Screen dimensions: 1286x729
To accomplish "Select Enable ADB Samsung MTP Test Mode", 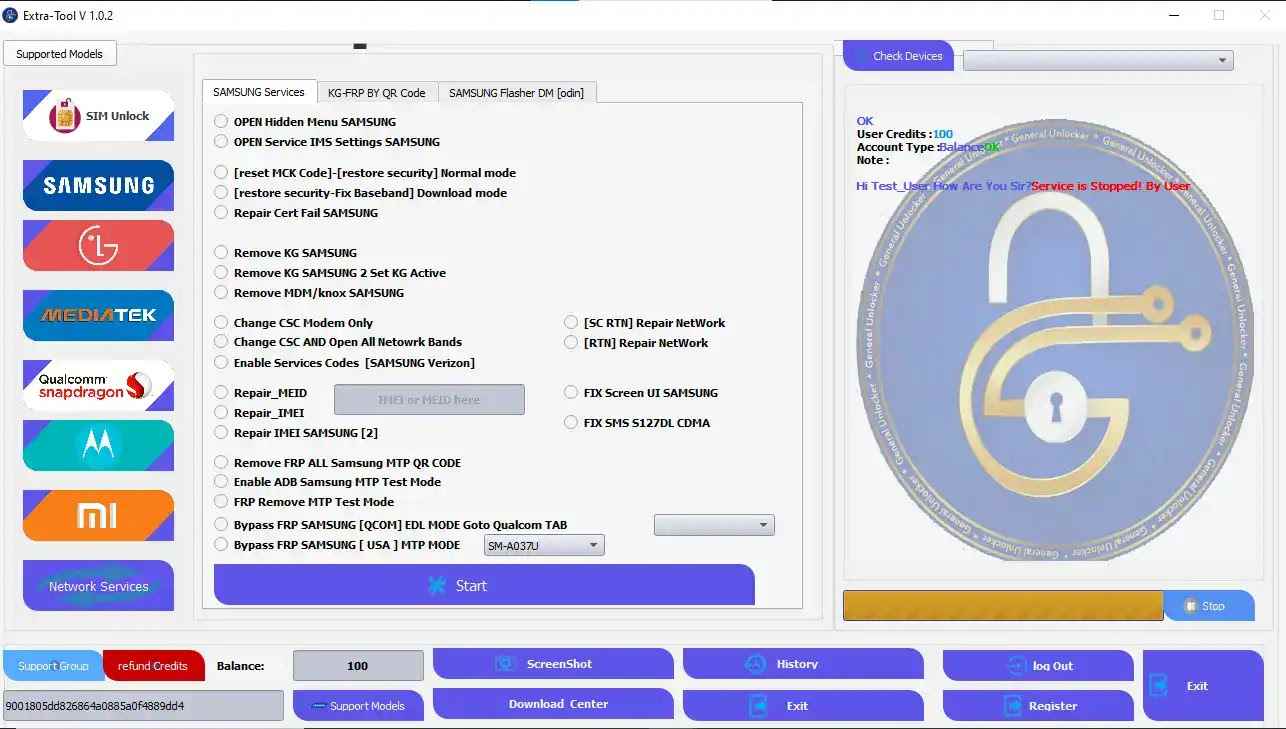I will (x=221, y=481).
